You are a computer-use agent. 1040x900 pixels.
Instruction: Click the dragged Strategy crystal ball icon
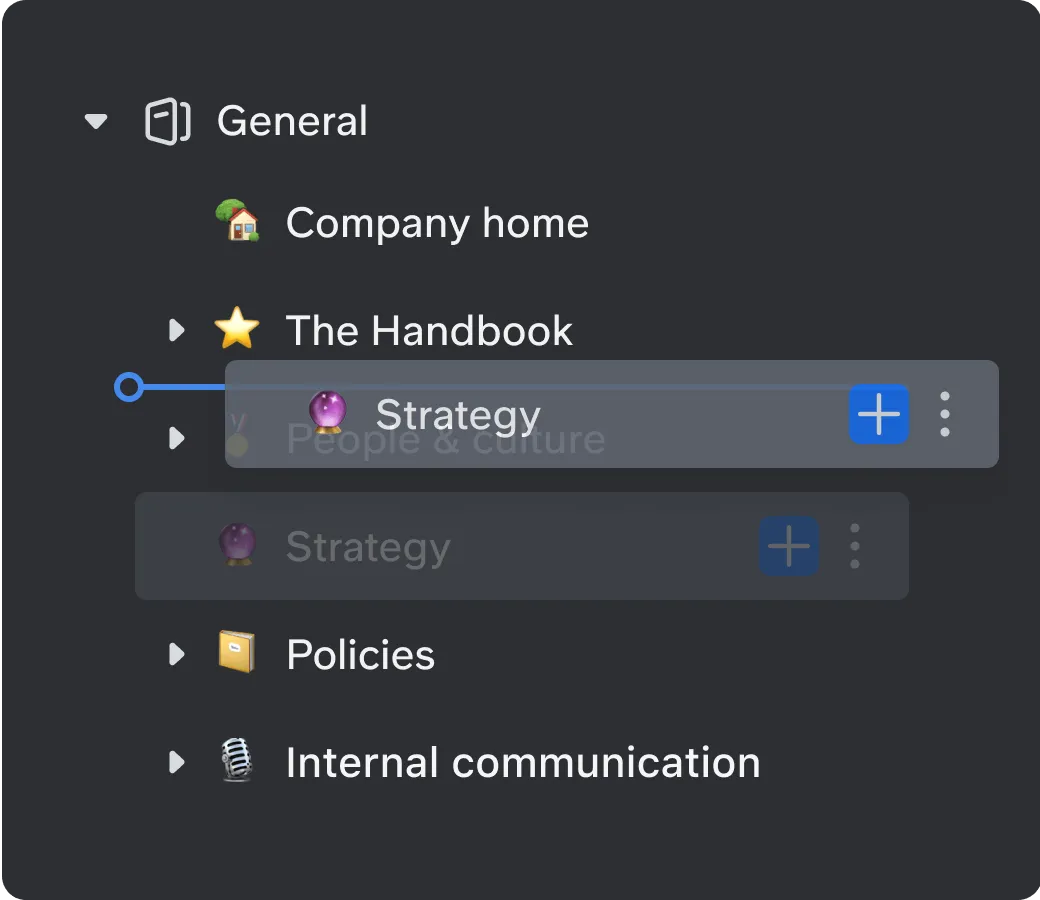coord(328,413)
